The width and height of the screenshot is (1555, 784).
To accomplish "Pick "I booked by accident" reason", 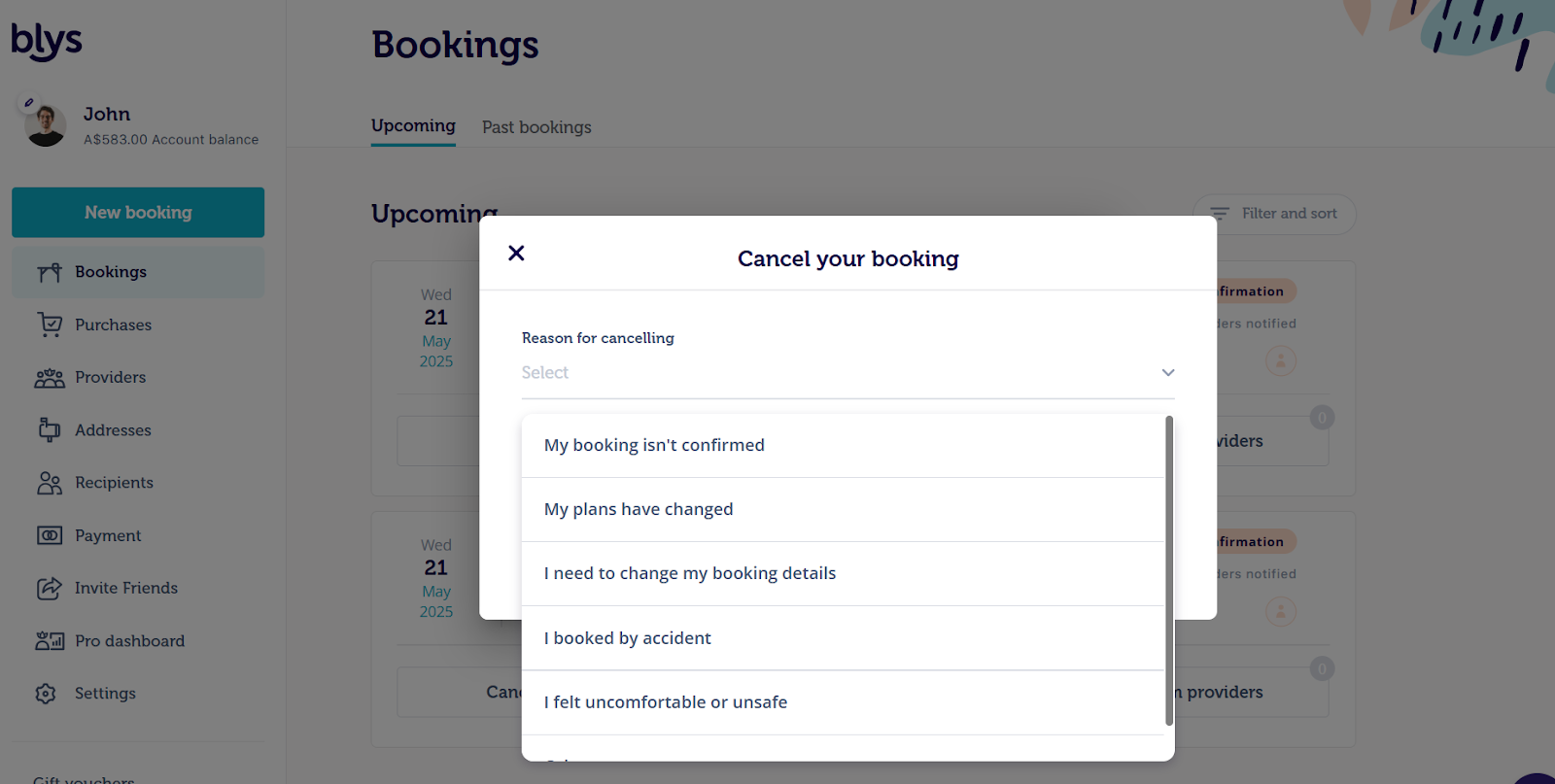I will [x=843, y=638].
